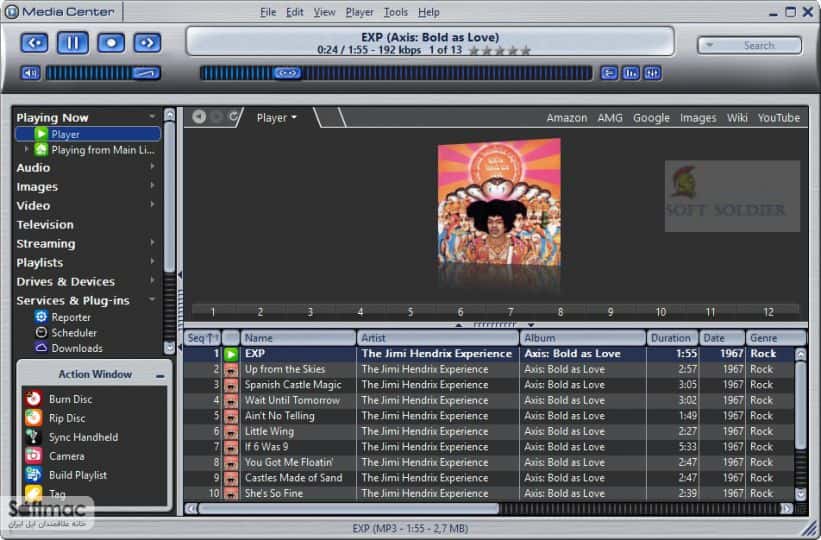Stop playback with the stop button
The height and width of the screenshot is (540, 821).
111,42
